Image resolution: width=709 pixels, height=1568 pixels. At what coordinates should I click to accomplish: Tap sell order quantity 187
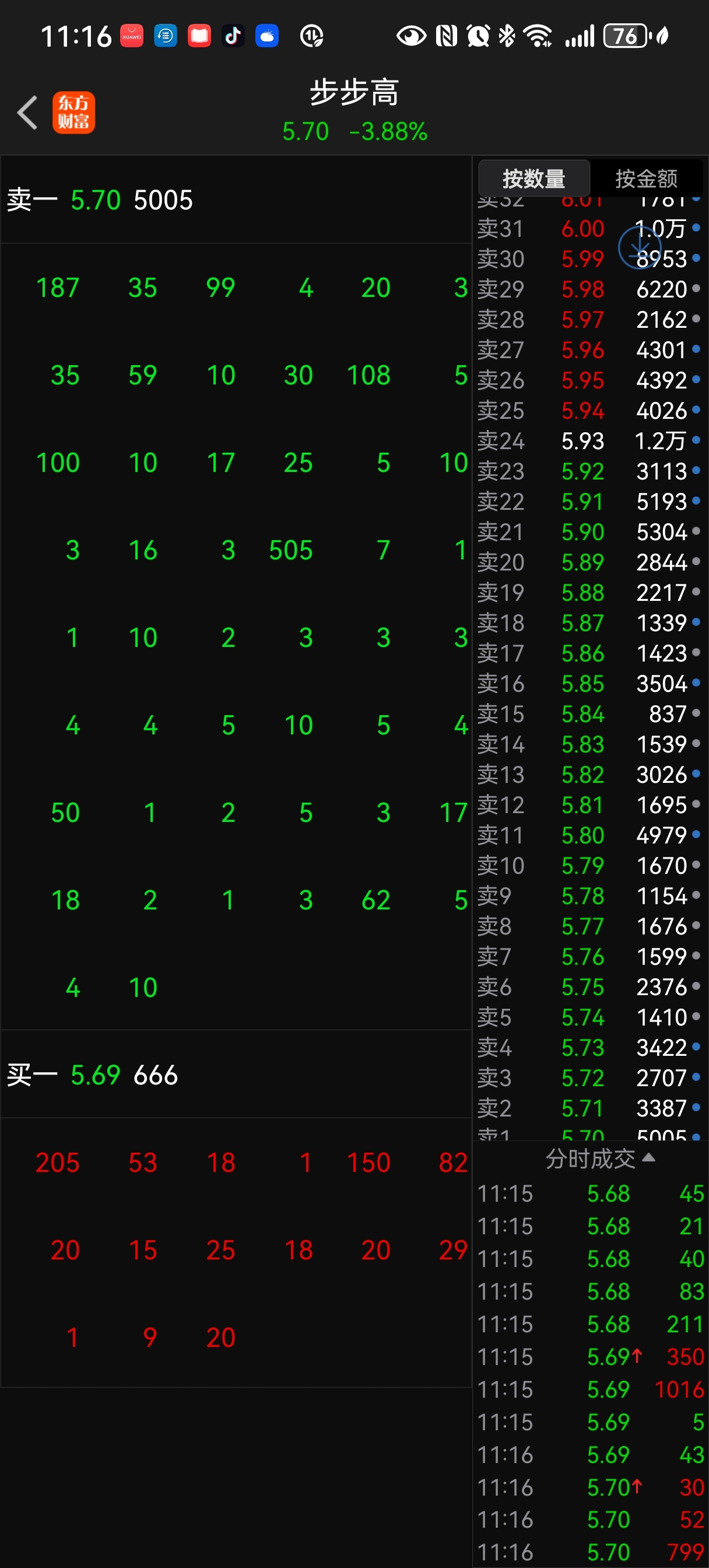pyautogui.click(x=58, y=288)
